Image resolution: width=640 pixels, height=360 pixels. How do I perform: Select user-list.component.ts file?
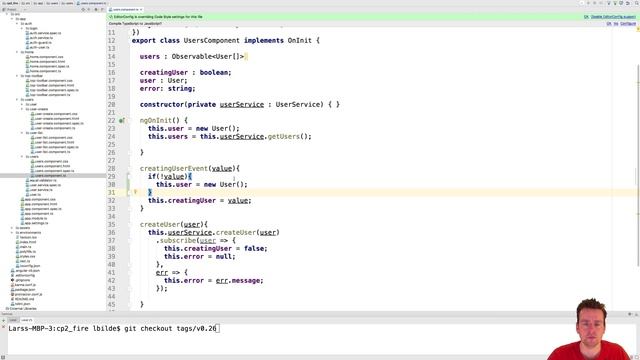[x=52, y=152]
